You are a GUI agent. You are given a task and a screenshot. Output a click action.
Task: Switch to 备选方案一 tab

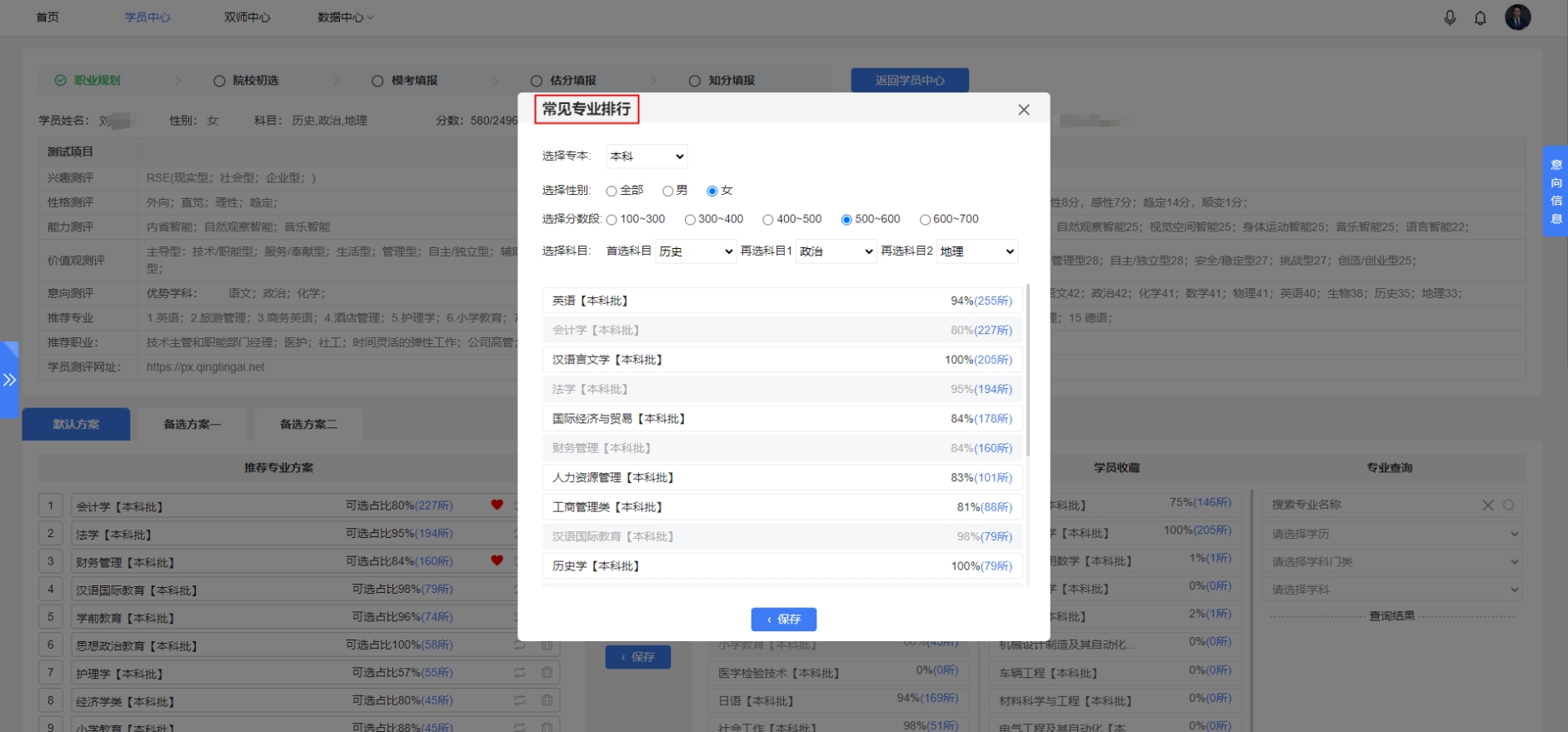click(x=192, y=424)
